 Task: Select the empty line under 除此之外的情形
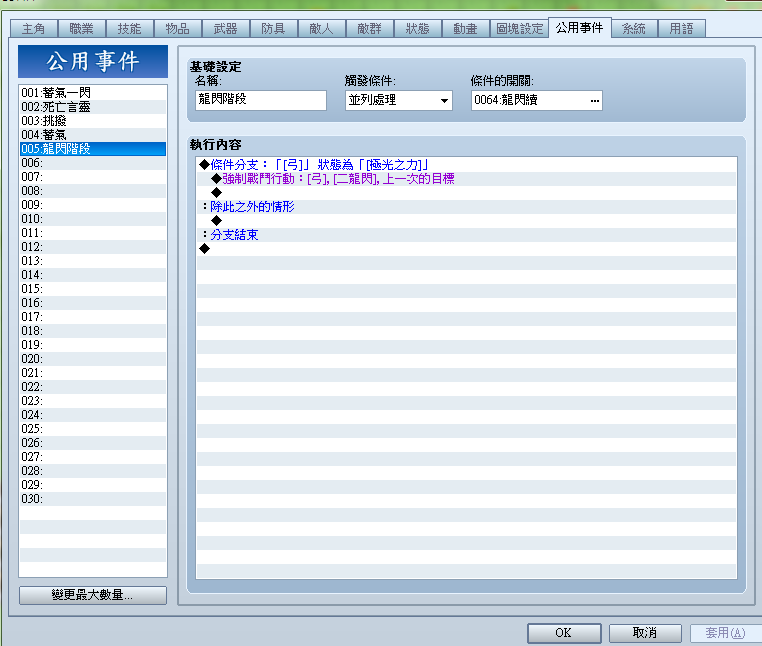click(x=467, y=221)
